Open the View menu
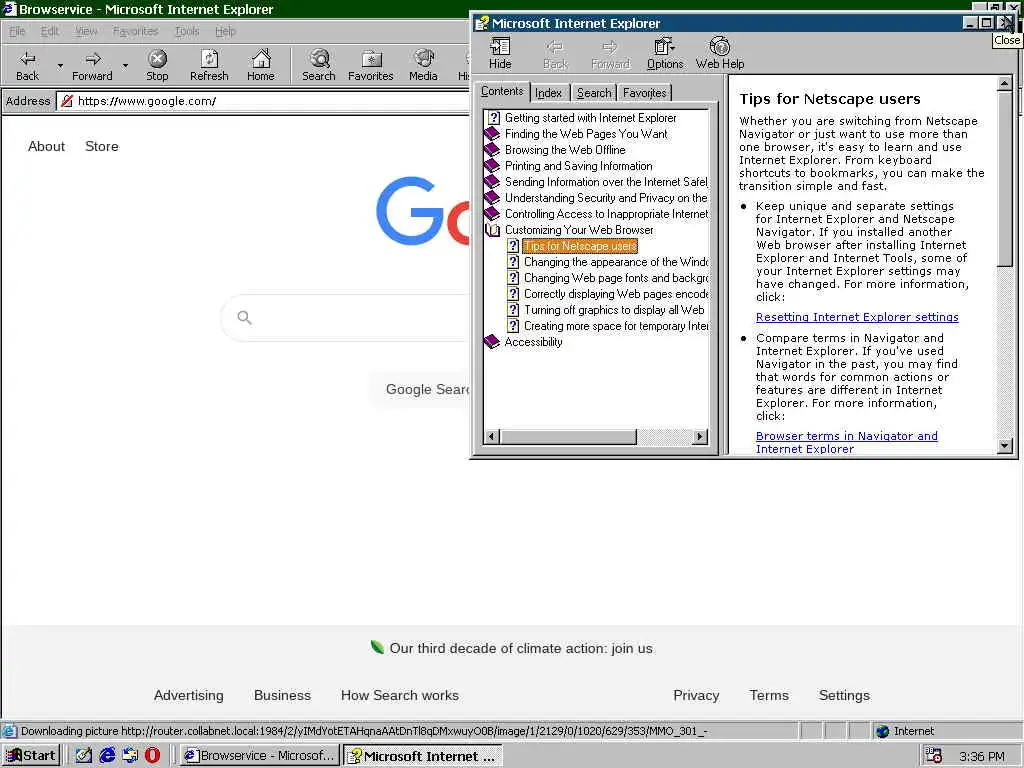Screen dimensions: 1024x768 point(86,31)
